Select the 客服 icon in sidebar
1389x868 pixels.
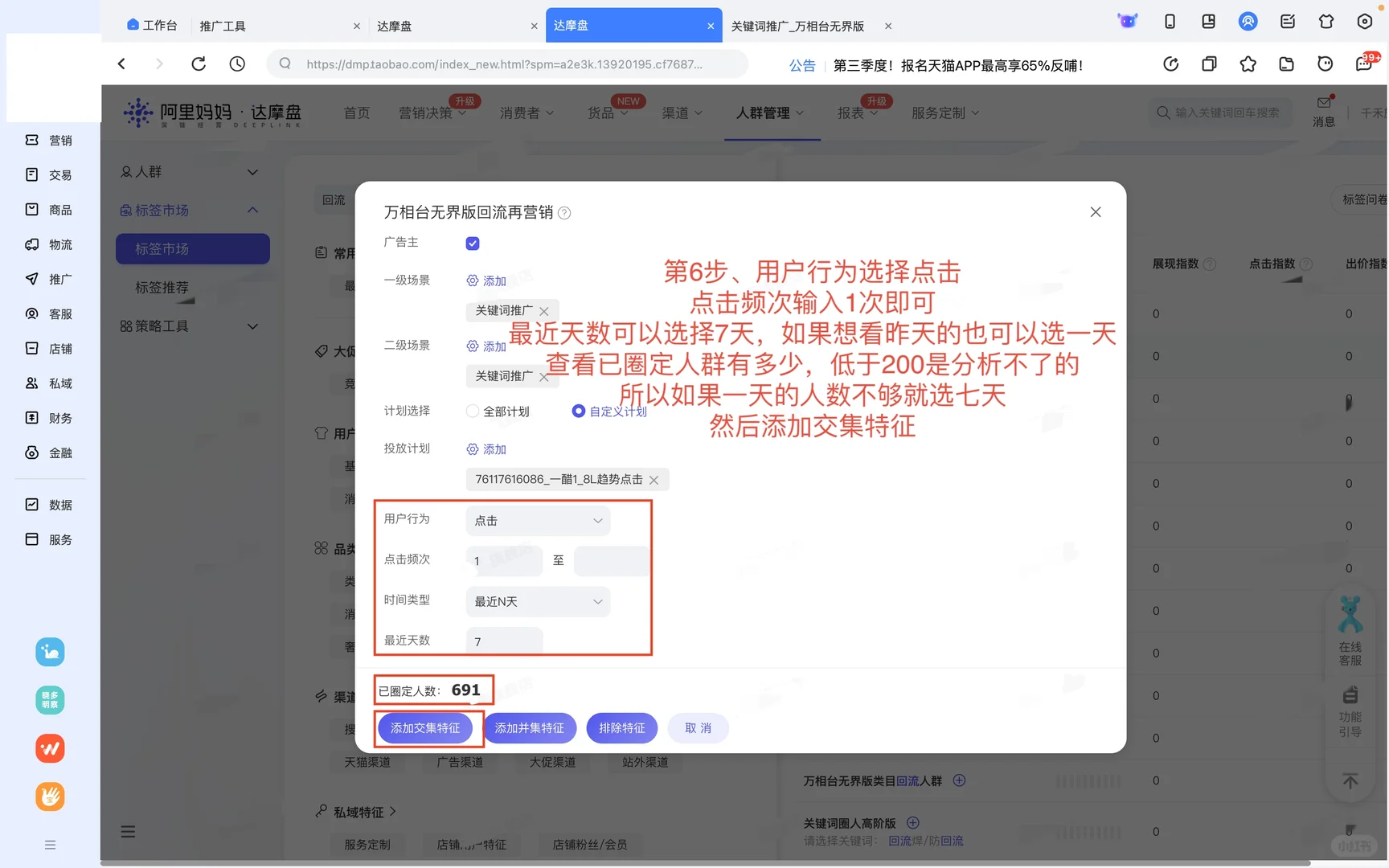tap(31, 313)
